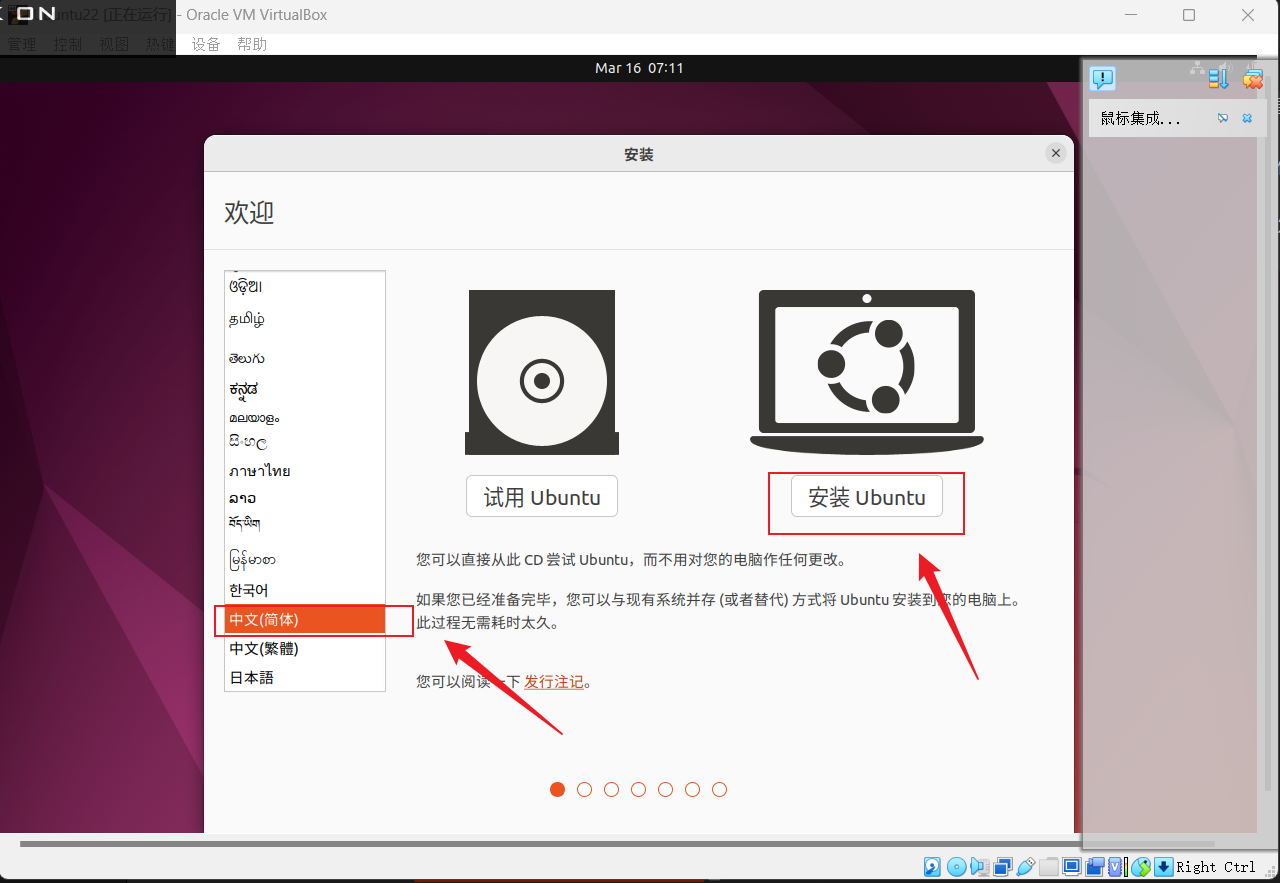Click the USB devices status icon
Screen dimensions: 1280x883
(x=1026, y=867)
